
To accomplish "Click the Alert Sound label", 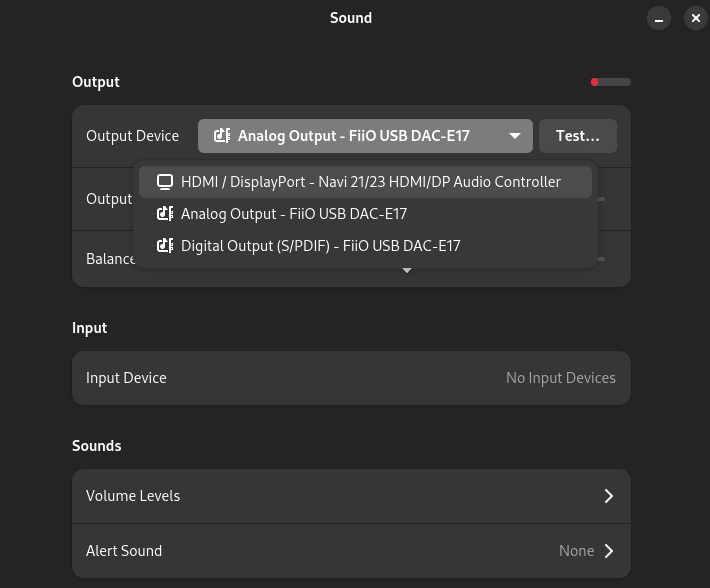I will [x=124, y=551].
